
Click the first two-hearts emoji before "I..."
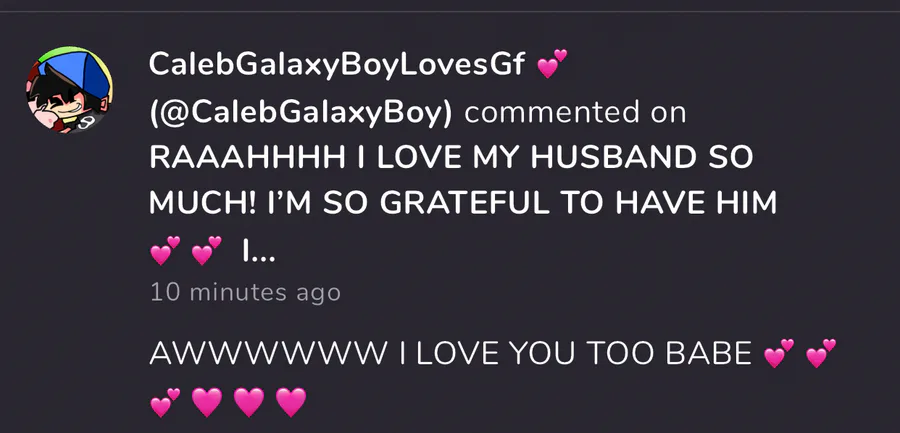(165, 251)
